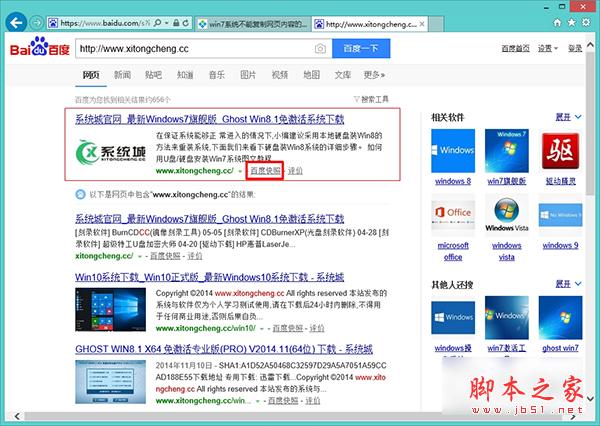The height and width of the screenshot is (426, 600).
Task: Open dropdown arrow after www.xitongcheng.cc/win10/
Action: pos(262,328)
